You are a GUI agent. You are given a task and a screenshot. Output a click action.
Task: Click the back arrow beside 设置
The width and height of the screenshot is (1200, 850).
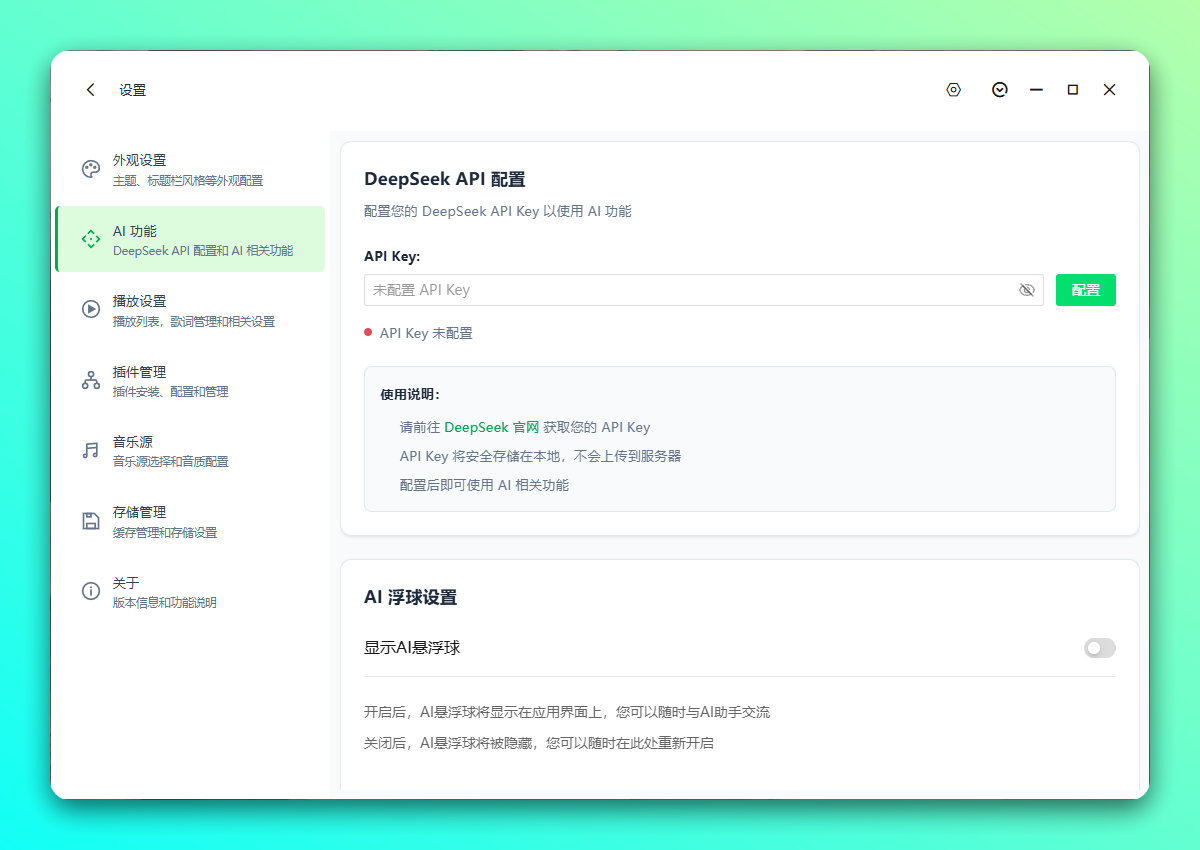click(91, 90)
